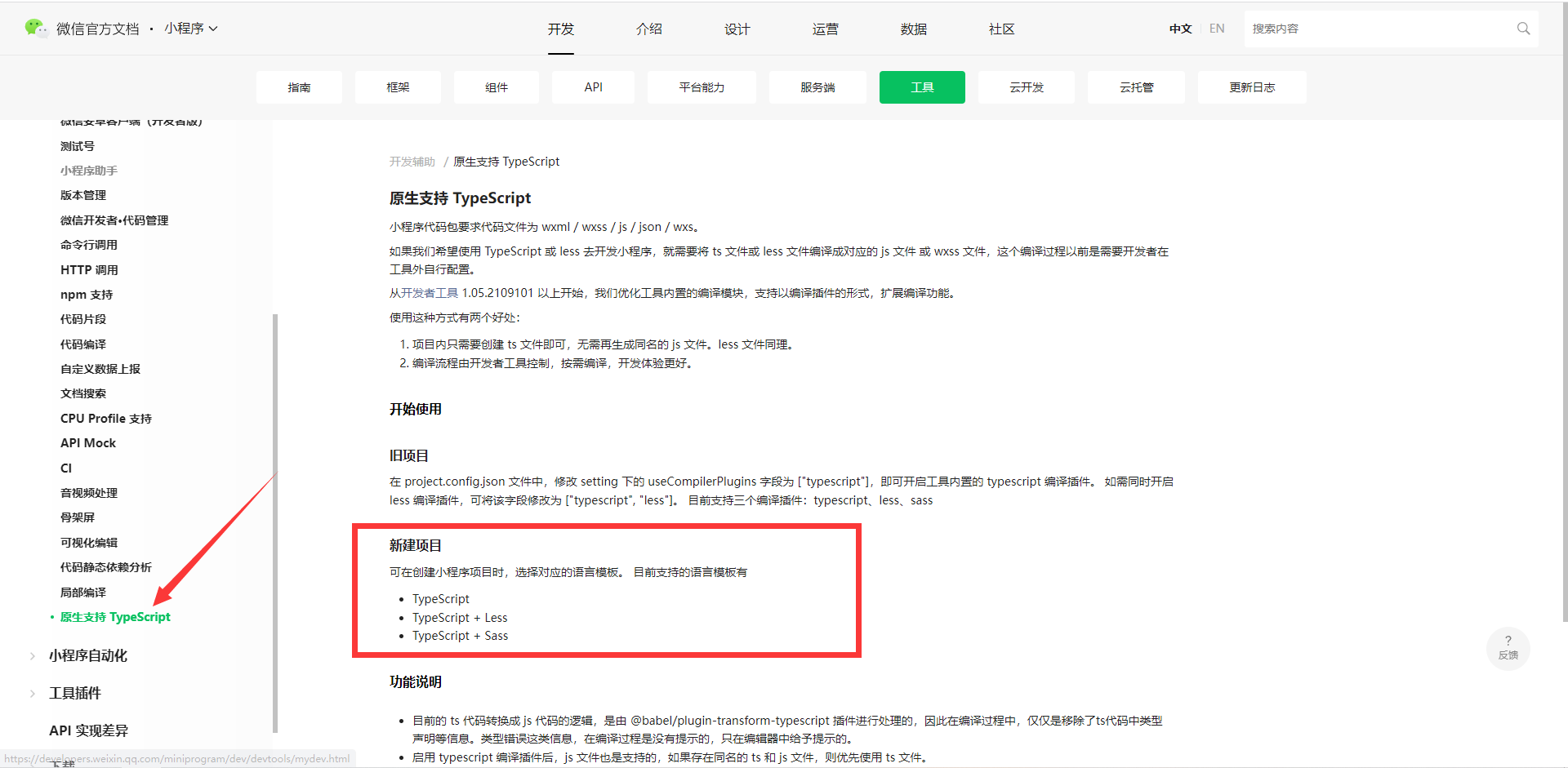The image size is (1568, 768).
Task: Click the search magnifier icon
Action: coord(1522,28)
